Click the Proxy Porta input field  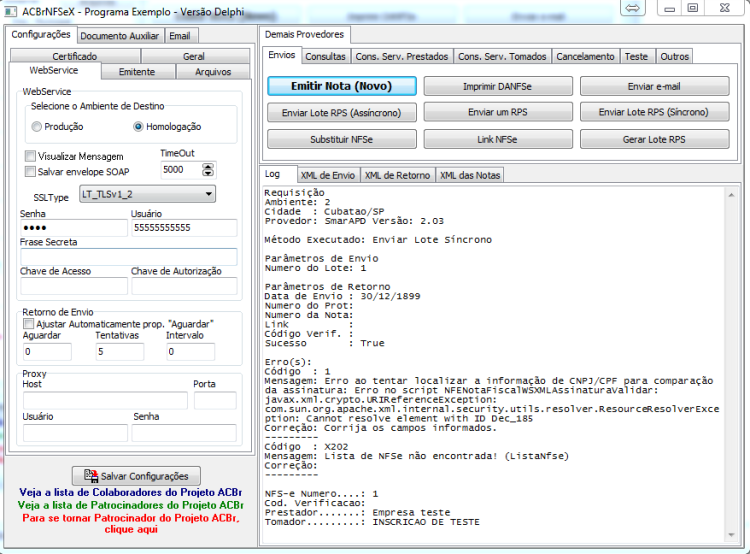click(215, 400)
